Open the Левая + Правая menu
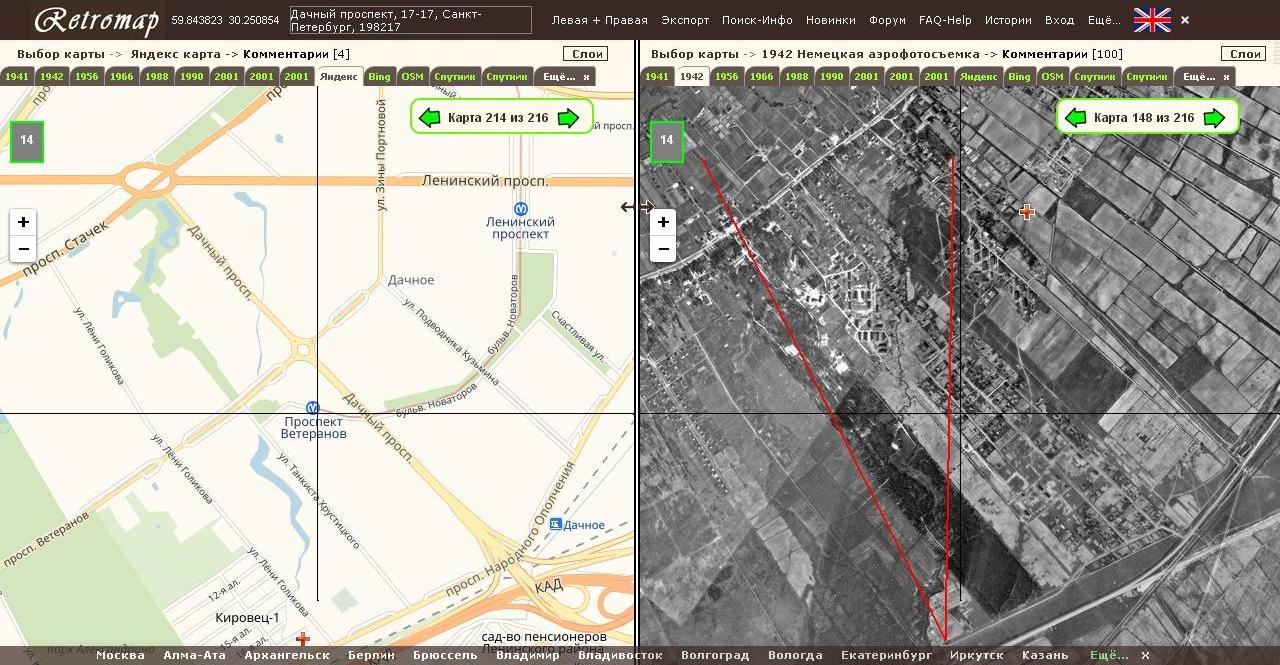The height and width of the screenshot is (665, 1280). pos(600,20)
